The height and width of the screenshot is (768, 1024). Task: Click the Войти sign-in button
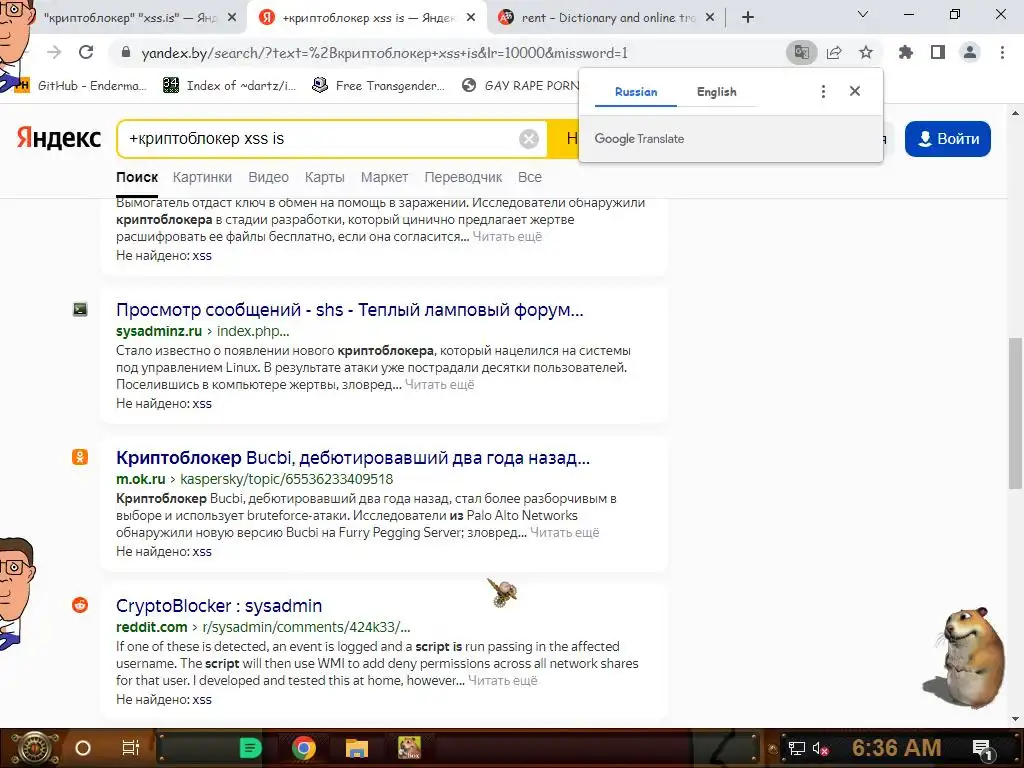(x=948, y=138)
